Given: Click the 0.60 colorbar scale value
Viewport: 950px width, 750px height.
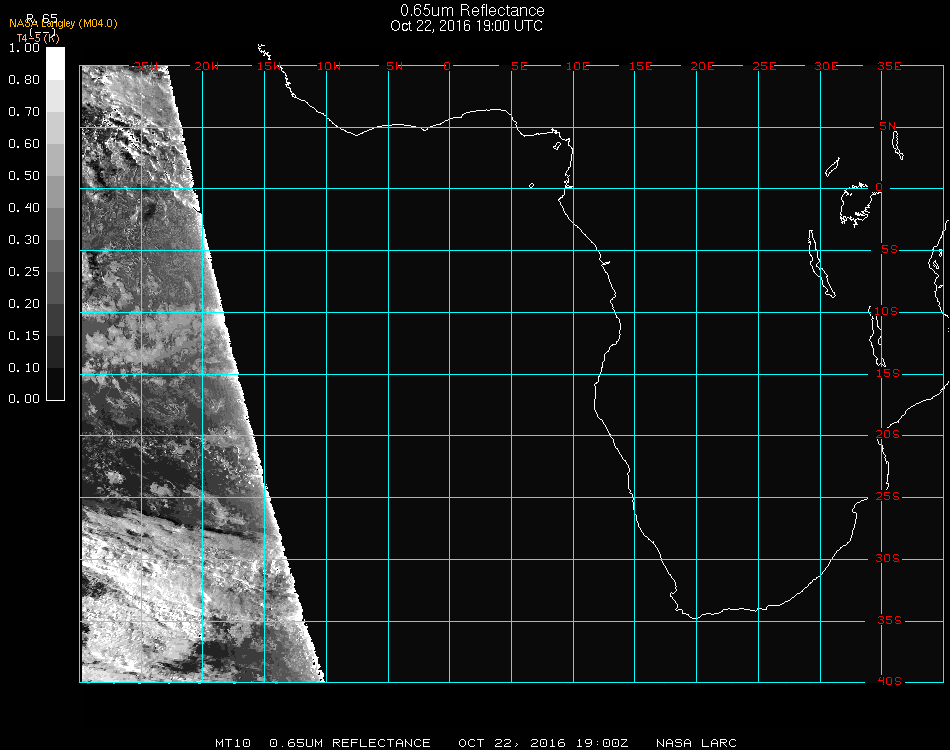Looking at the screenshot, I should pyautogui.click(x=24, y=144).
